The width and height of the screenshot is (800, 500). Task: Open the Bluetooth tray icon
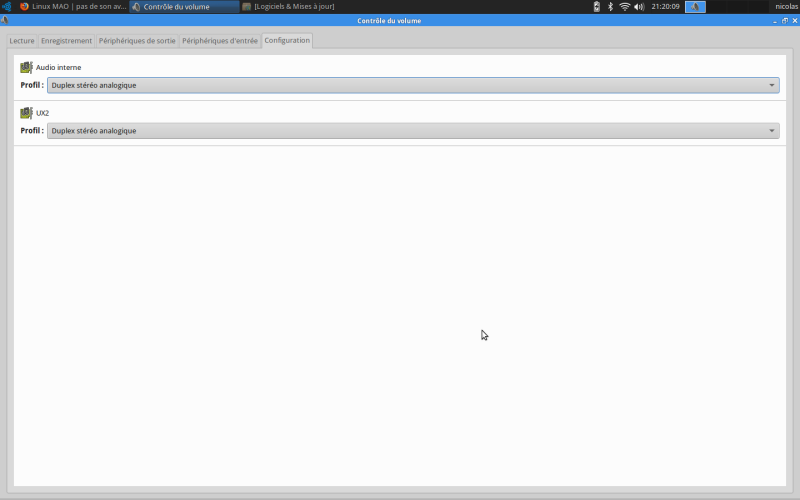610,7
